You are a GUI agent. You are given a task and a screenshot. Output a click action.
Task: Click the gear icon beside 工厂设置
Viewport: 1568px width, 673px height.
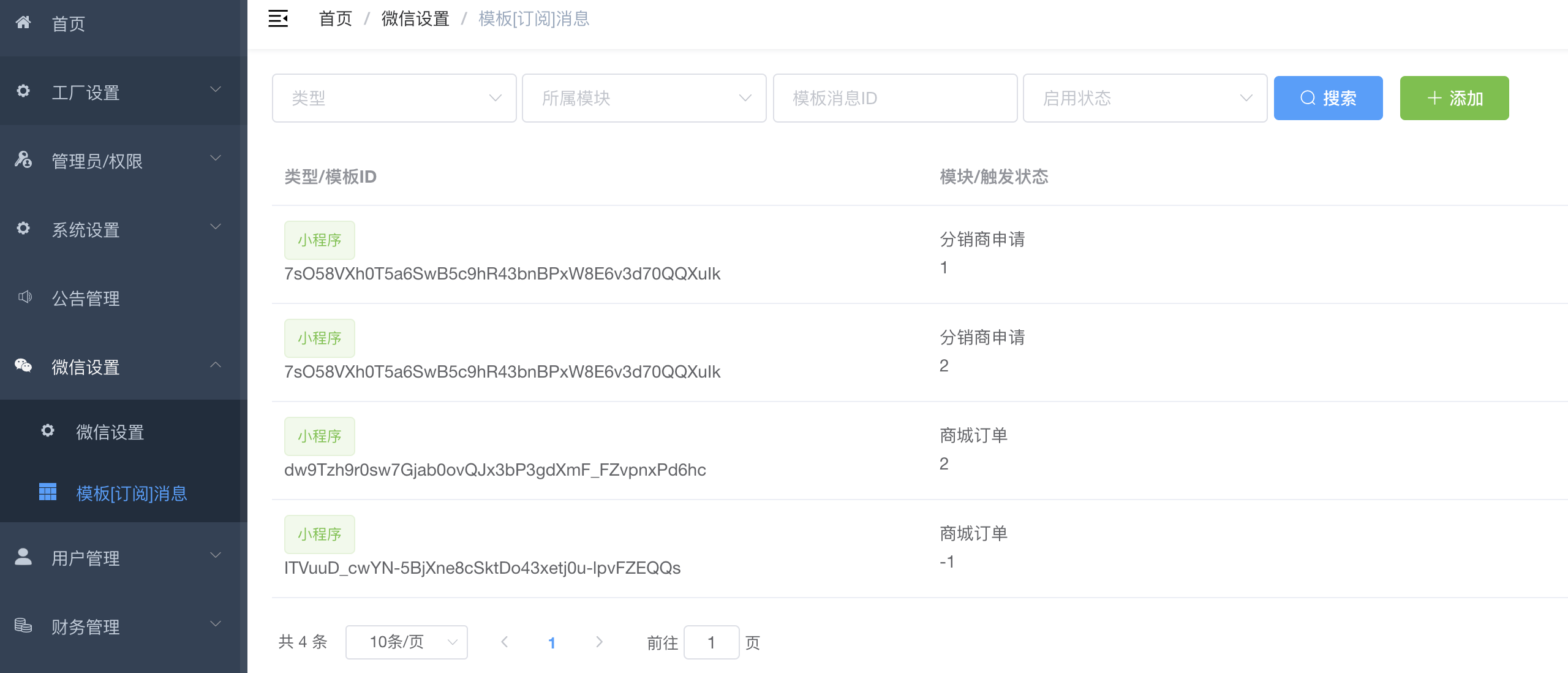coord(23,91)
